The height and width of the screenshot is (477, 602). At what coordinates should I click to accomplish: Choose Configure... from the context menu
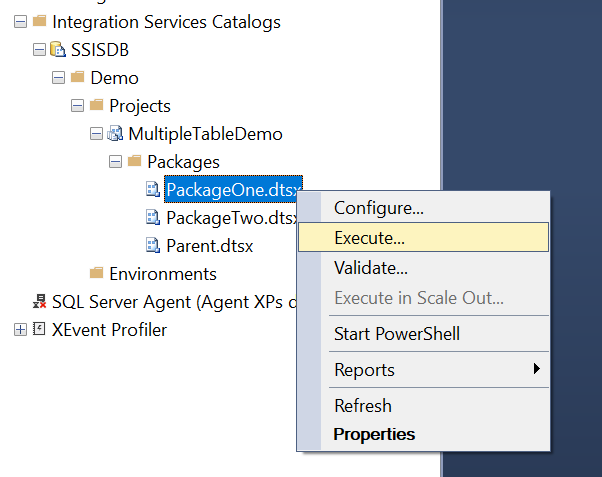(x=423, y=208)
